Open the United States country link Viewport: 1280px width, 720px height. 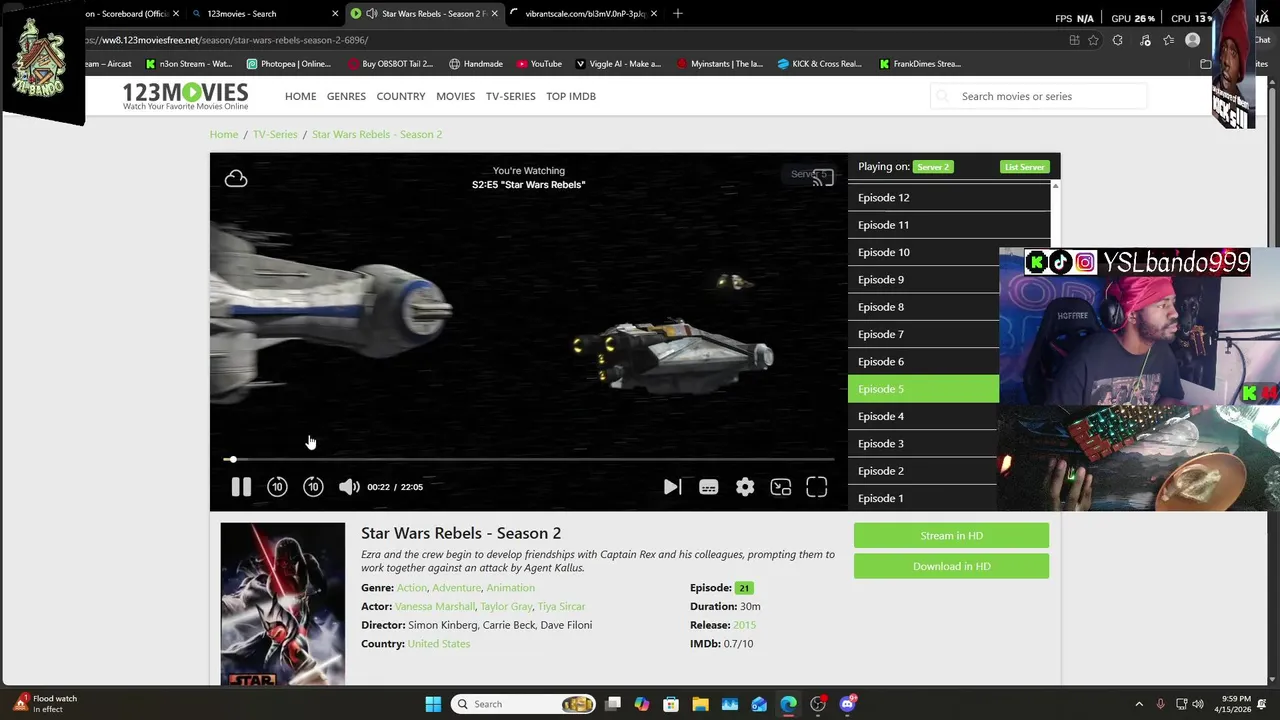pyautogui.click(x=438, y=644)
